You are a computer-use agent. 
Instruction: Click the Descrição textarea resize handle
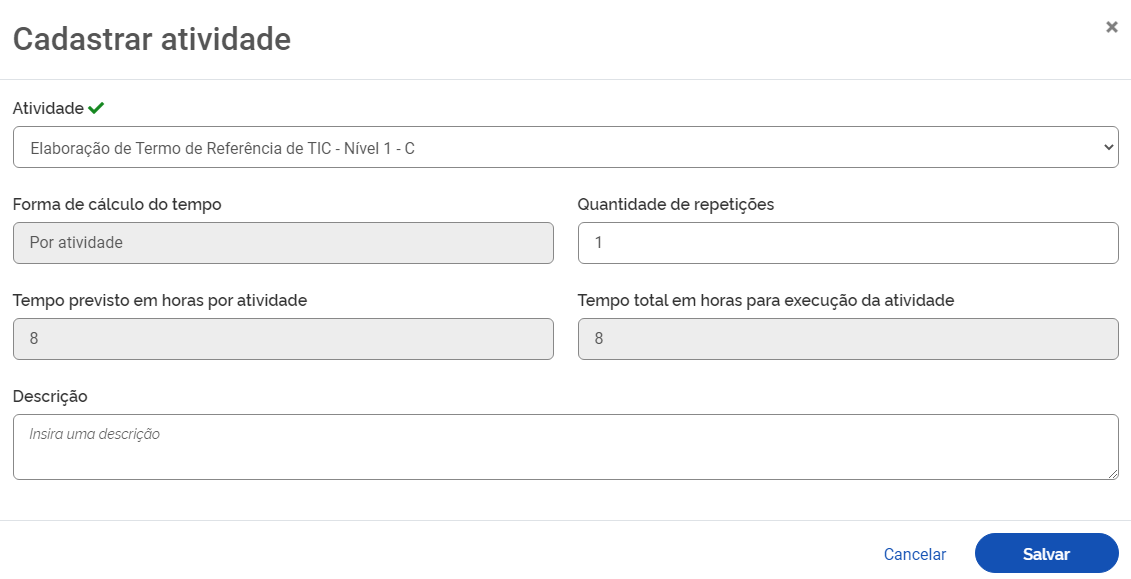point(1113,474)
